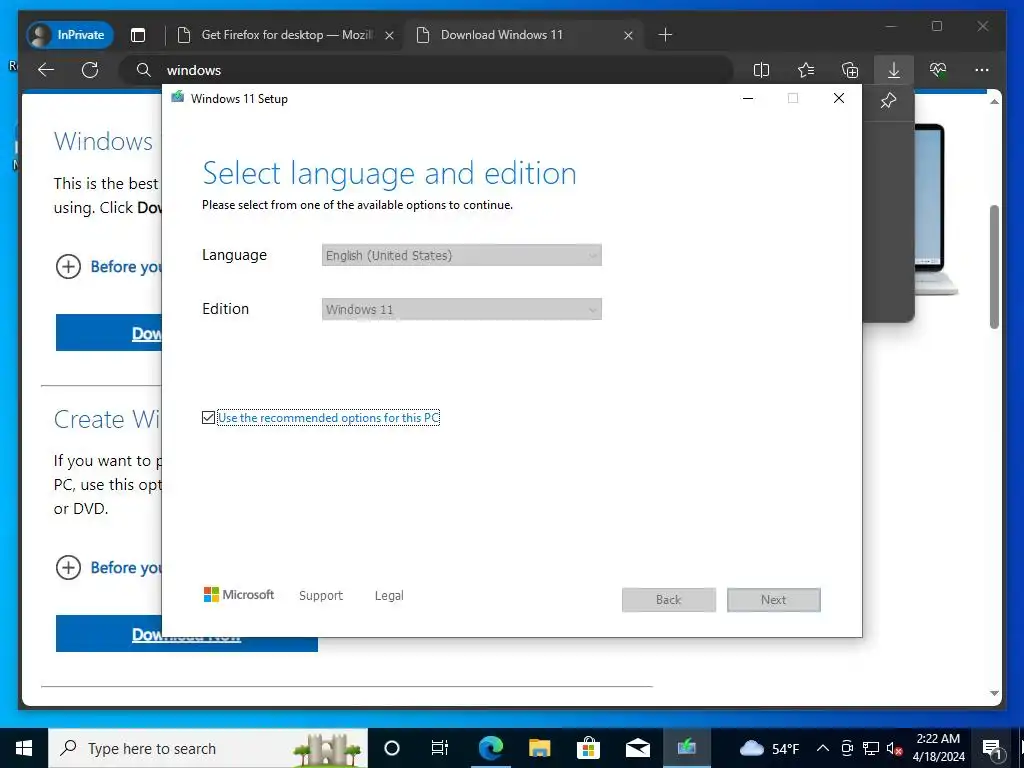Screen dimensions: 1024x768
Task: Open File Explorer from the taskbar
Action: [539, 748]
